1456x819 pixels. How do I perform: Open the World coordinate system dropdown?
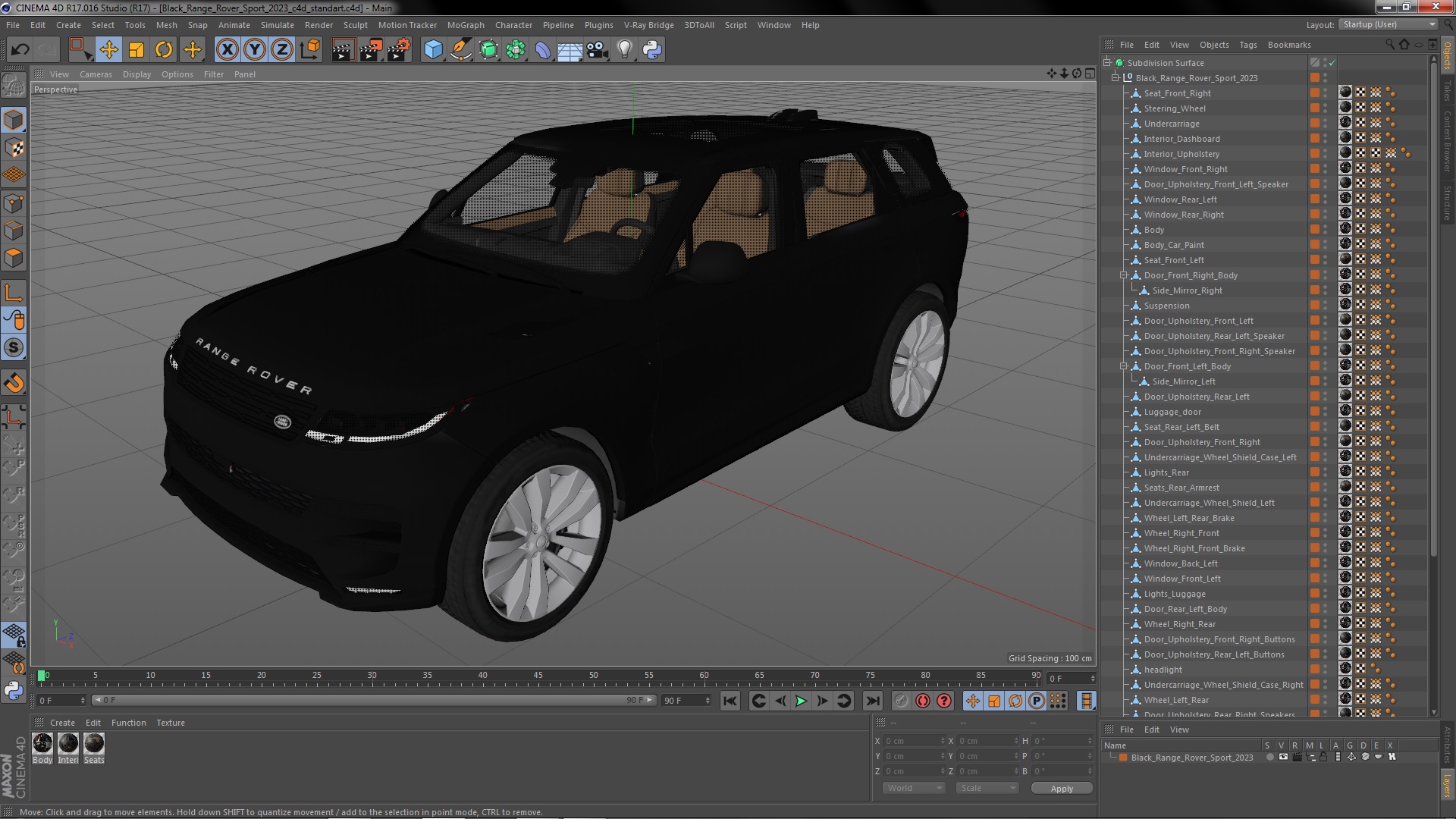point(914,789)
